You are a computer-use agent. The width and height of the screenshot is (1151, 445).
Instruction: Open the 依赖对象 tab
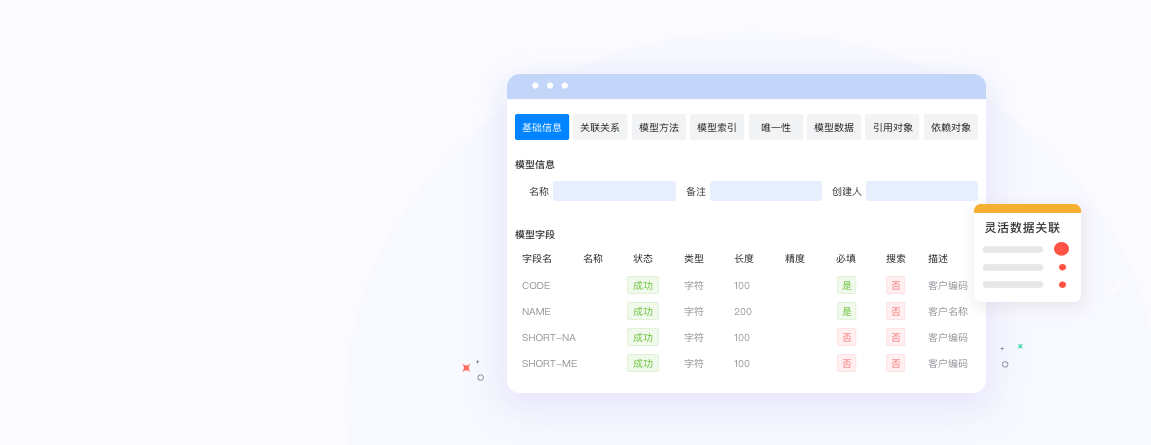pyautogui.click(x=951, y=127)
